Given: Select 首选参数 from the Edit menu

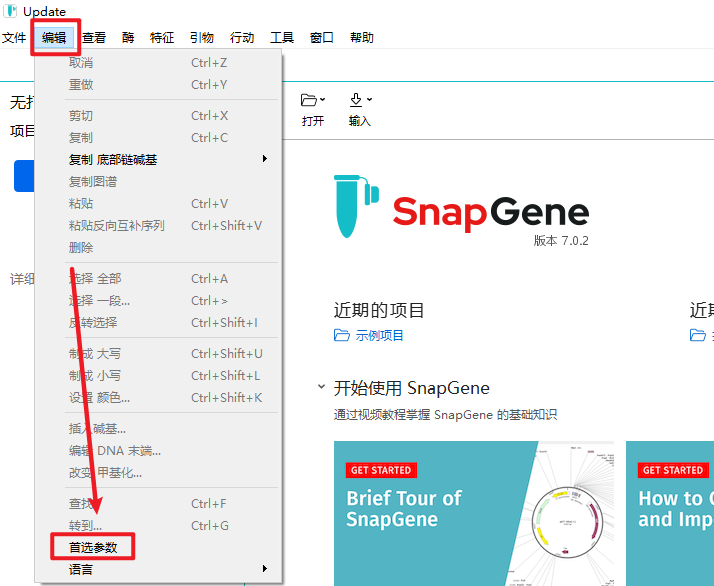Looking at the screenshot, I should pos(93,547).
